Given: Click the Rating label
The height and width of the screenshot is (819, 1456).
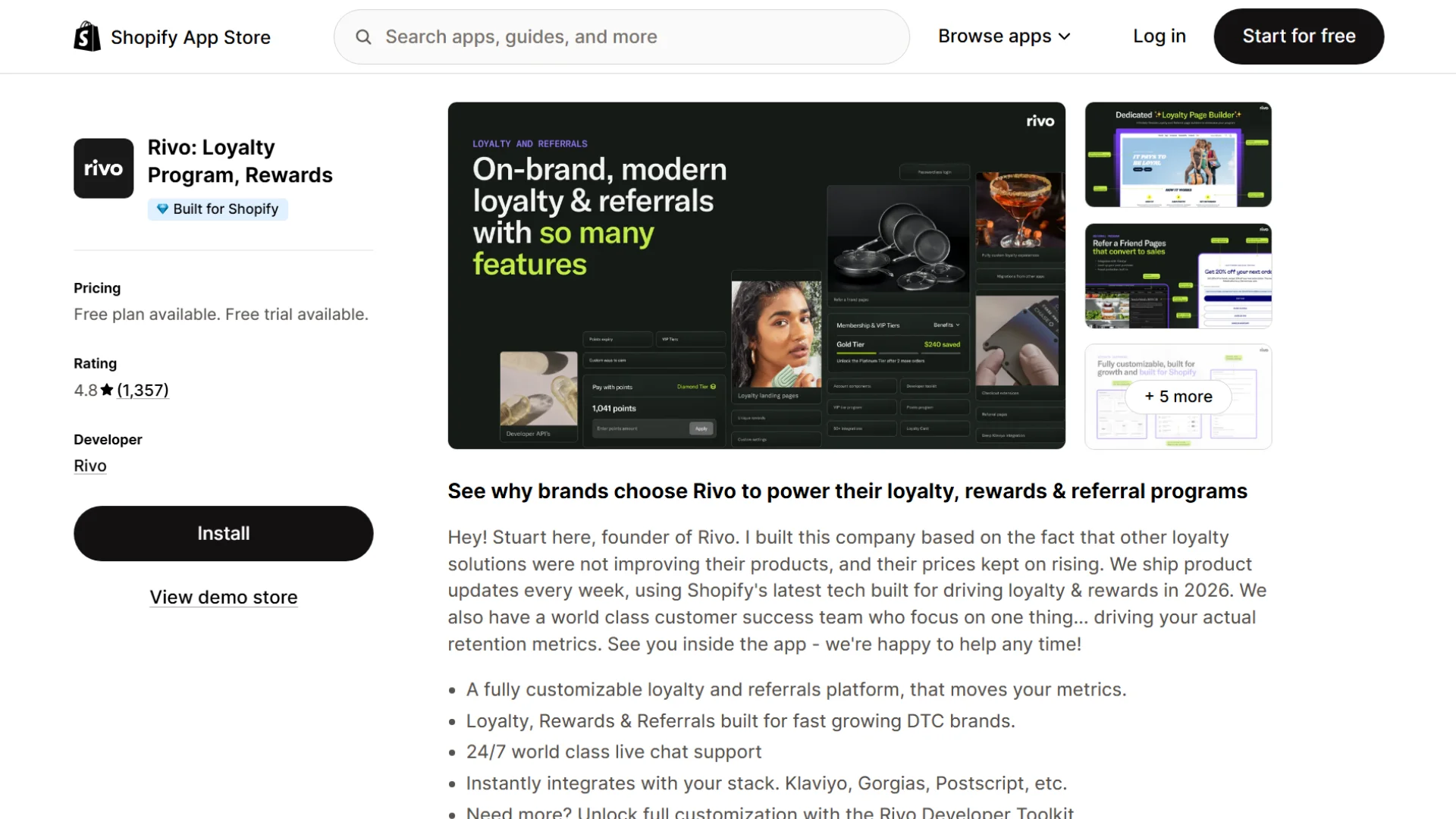Looking at the screenshot, I should click(x=96, y=363).
